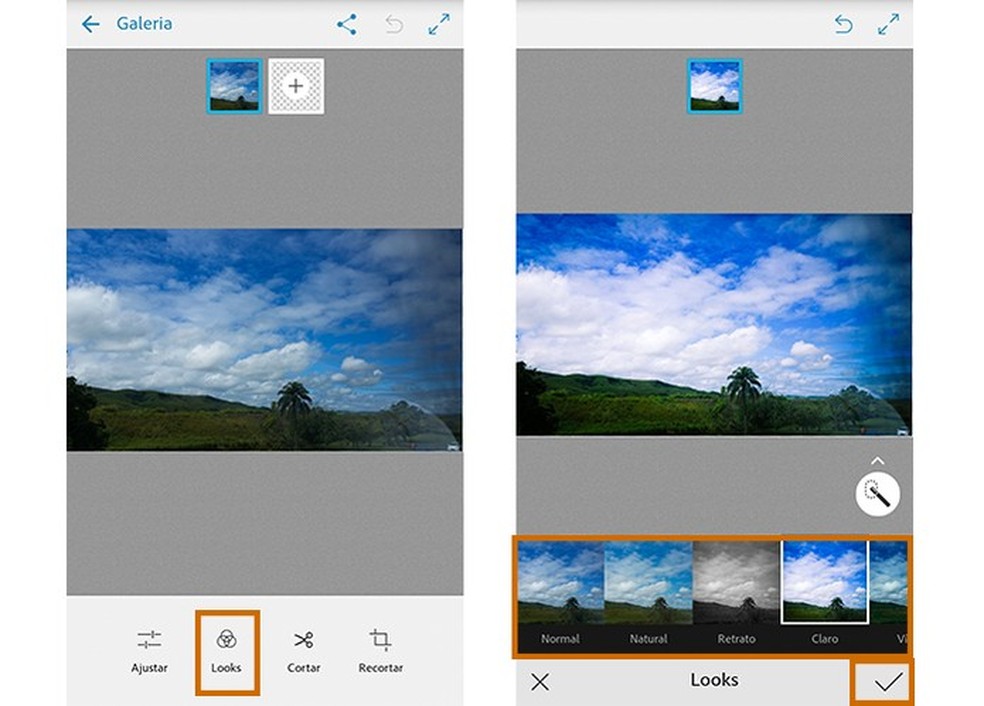
Task: Expand to fullscreen in the left screen
Action: [439, 24]
